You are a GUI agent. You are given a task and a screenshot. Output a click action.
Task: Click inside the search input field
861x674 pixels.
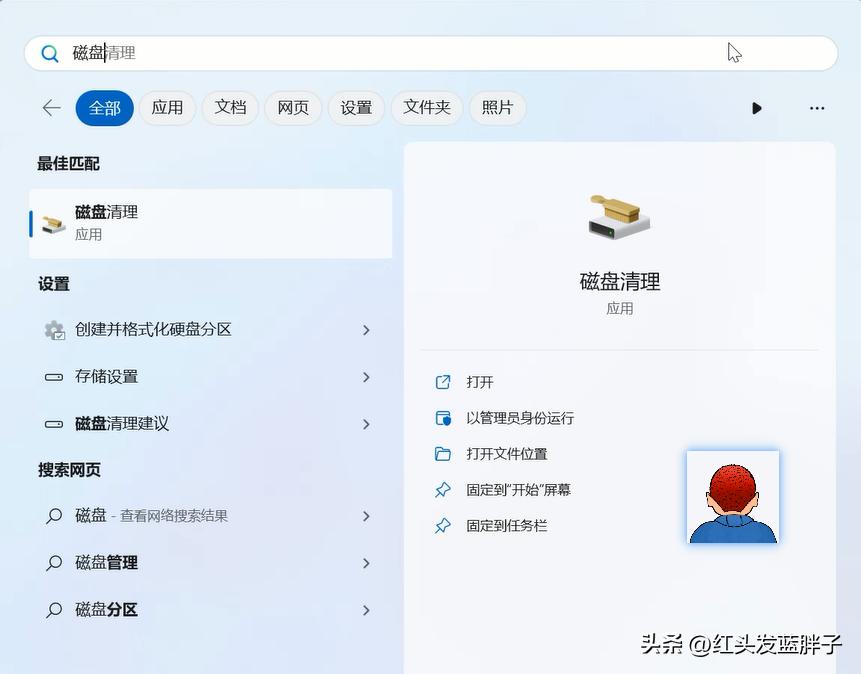tap(300, 53)
